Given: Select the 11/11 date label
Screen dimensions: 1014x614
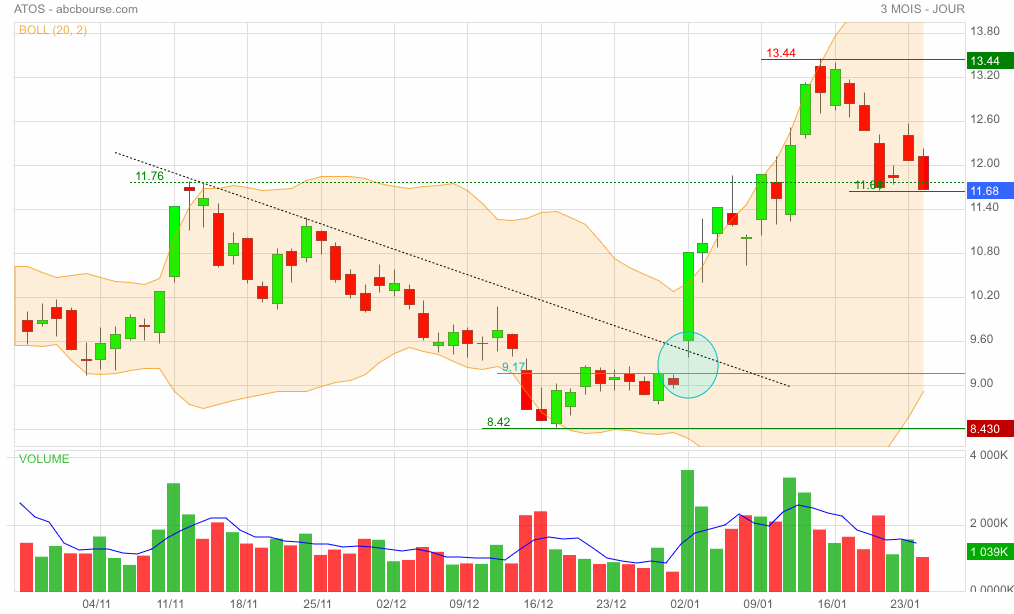Looking at the screenshot, I should (170, 604).
